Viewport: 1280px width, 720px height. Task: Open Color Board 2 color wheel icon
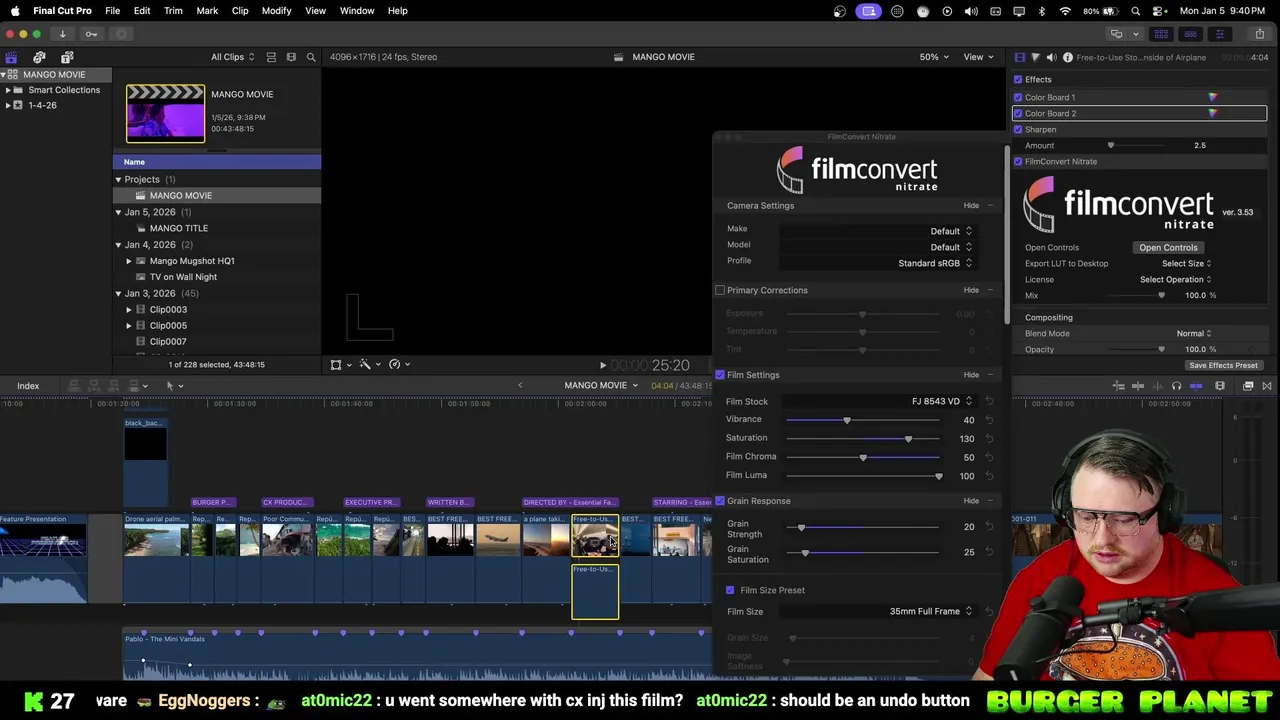pos(1212,113)
